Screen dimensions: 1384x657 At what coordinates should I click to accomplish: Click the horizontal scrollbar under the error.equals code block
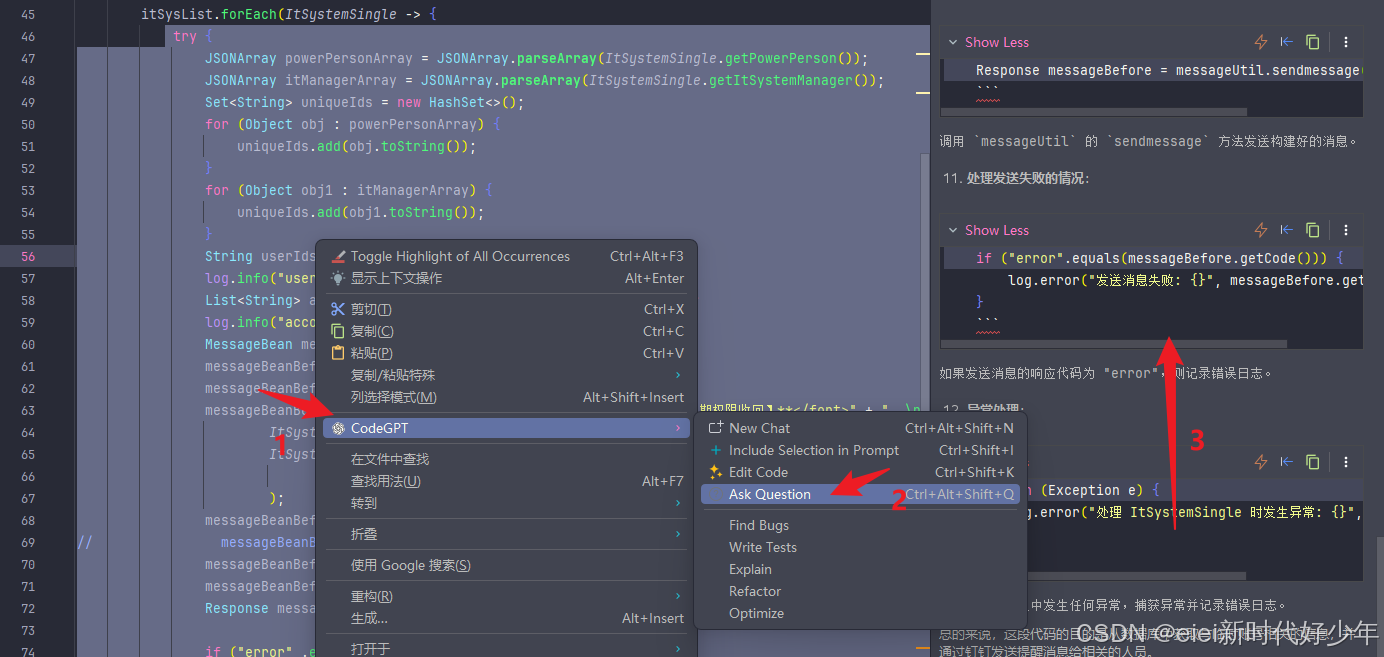1113,344
